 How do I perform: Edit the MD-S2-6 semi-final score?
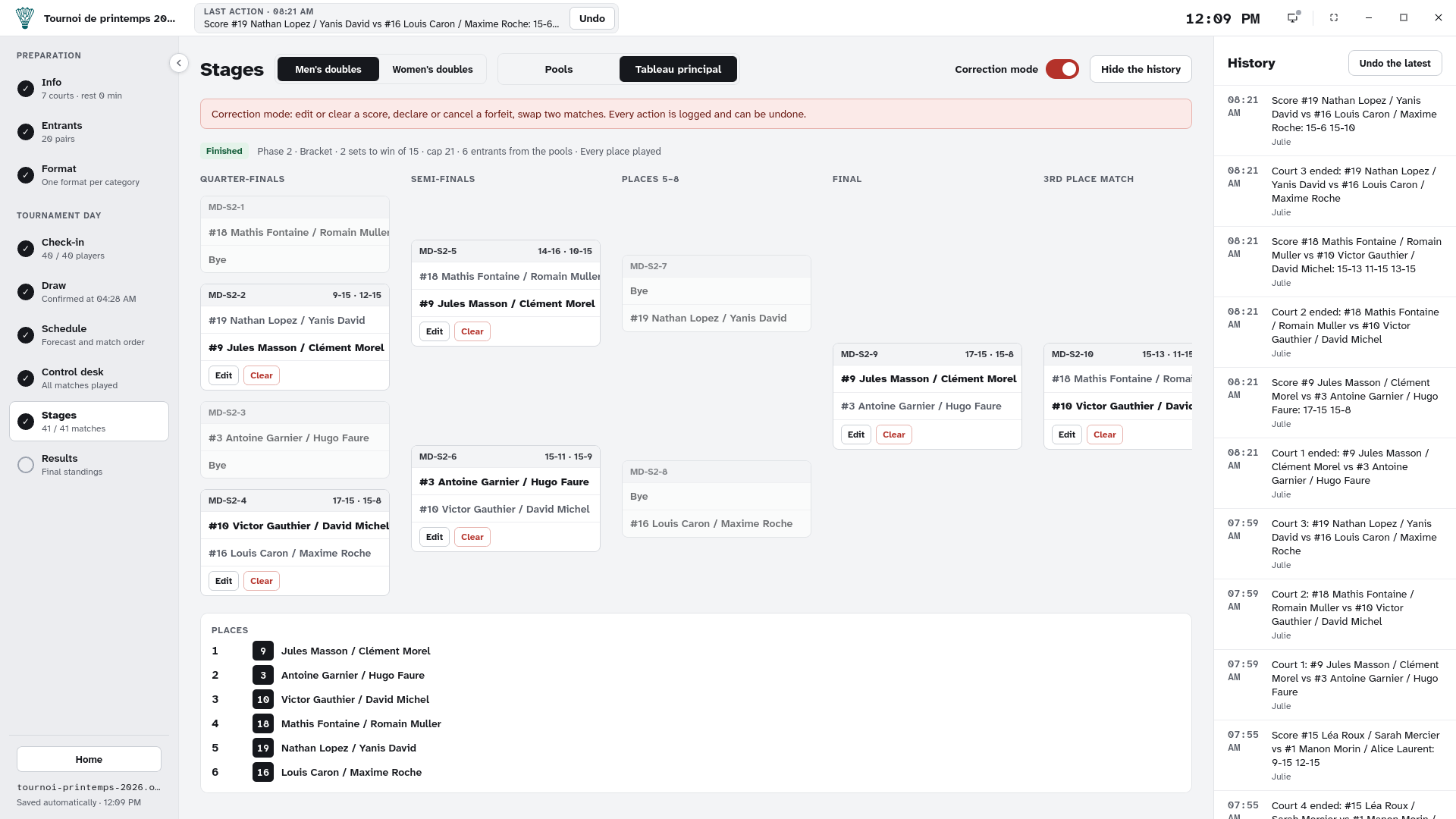tap(435, 537)
